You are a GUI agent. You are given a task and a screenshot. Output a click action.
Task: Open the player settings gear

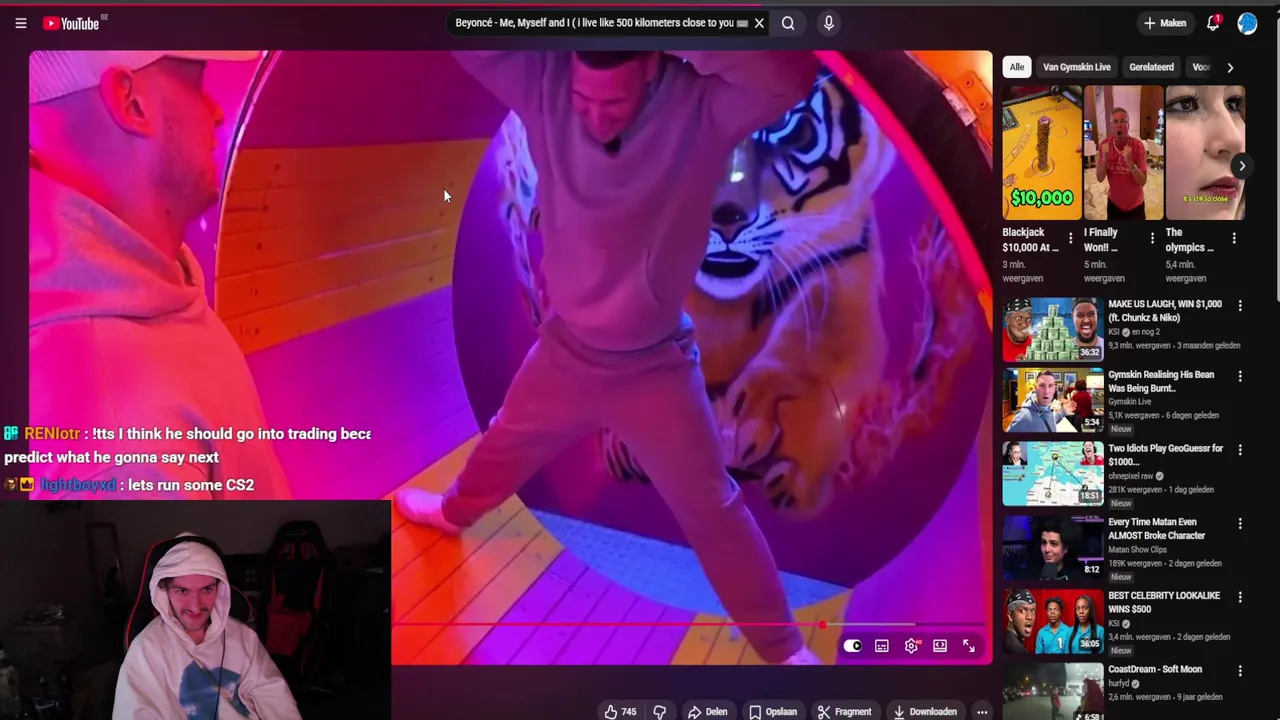coord(911,646)
